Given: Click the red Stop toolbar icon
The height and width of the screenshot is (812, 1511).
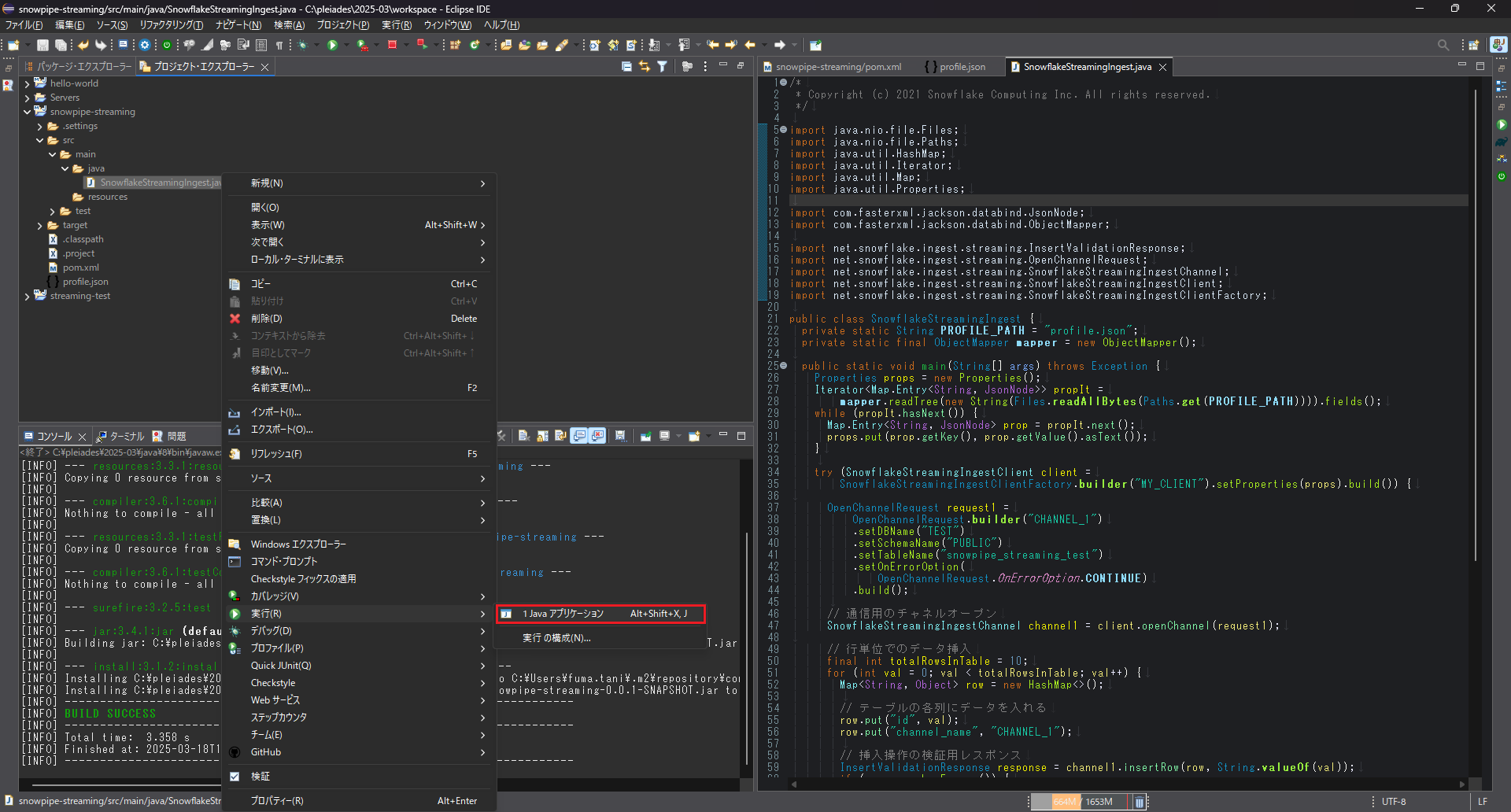Looking at the screenshot, I should [x=392, y=45].
